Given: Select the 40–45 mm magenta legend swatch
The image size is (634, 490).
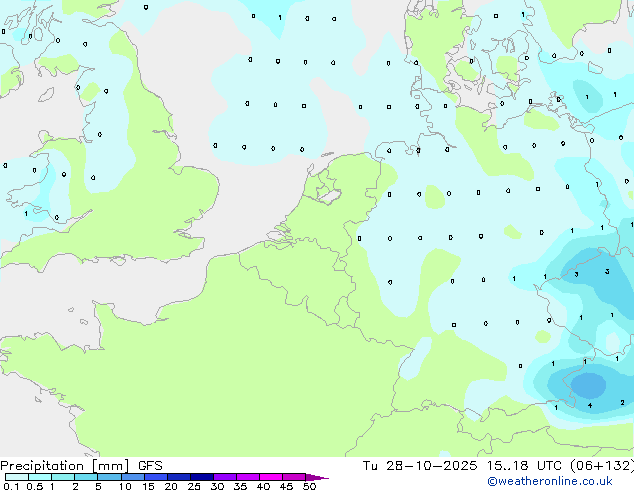Looking at the screenshot, I should [271, 477].
